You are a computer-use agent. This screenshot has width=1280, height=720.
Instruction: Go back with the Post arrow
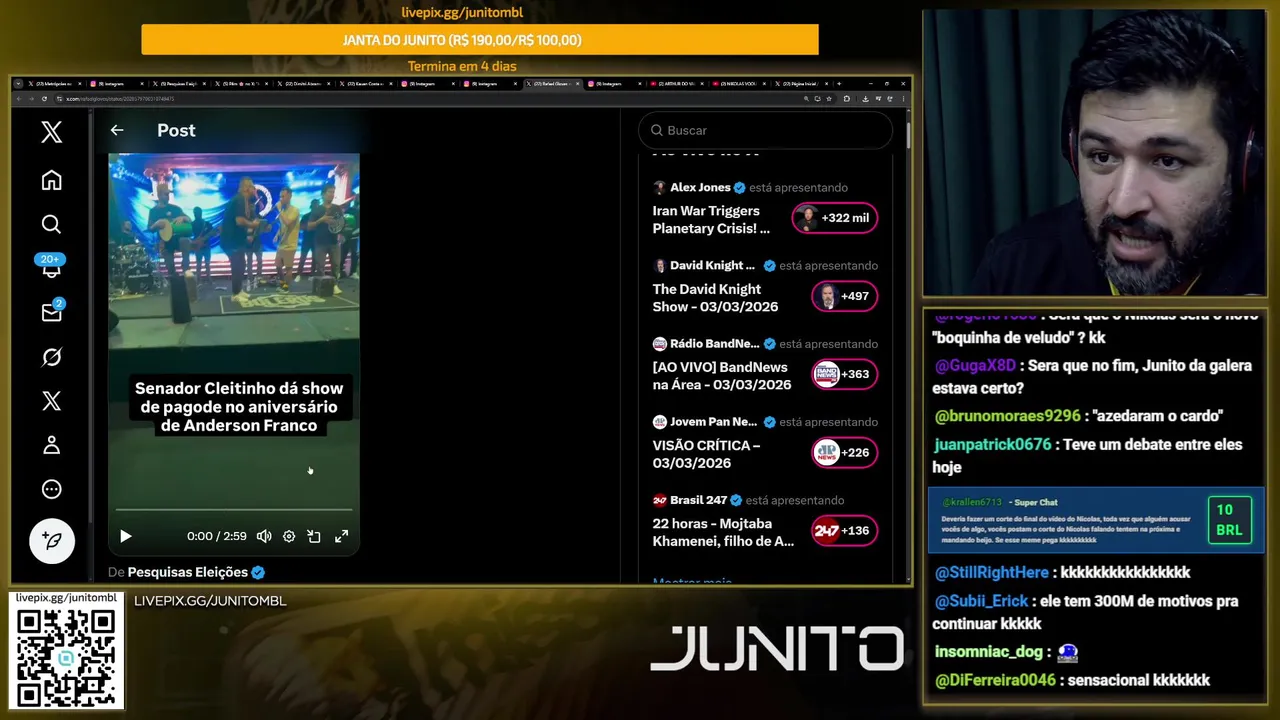click(117, 130)
